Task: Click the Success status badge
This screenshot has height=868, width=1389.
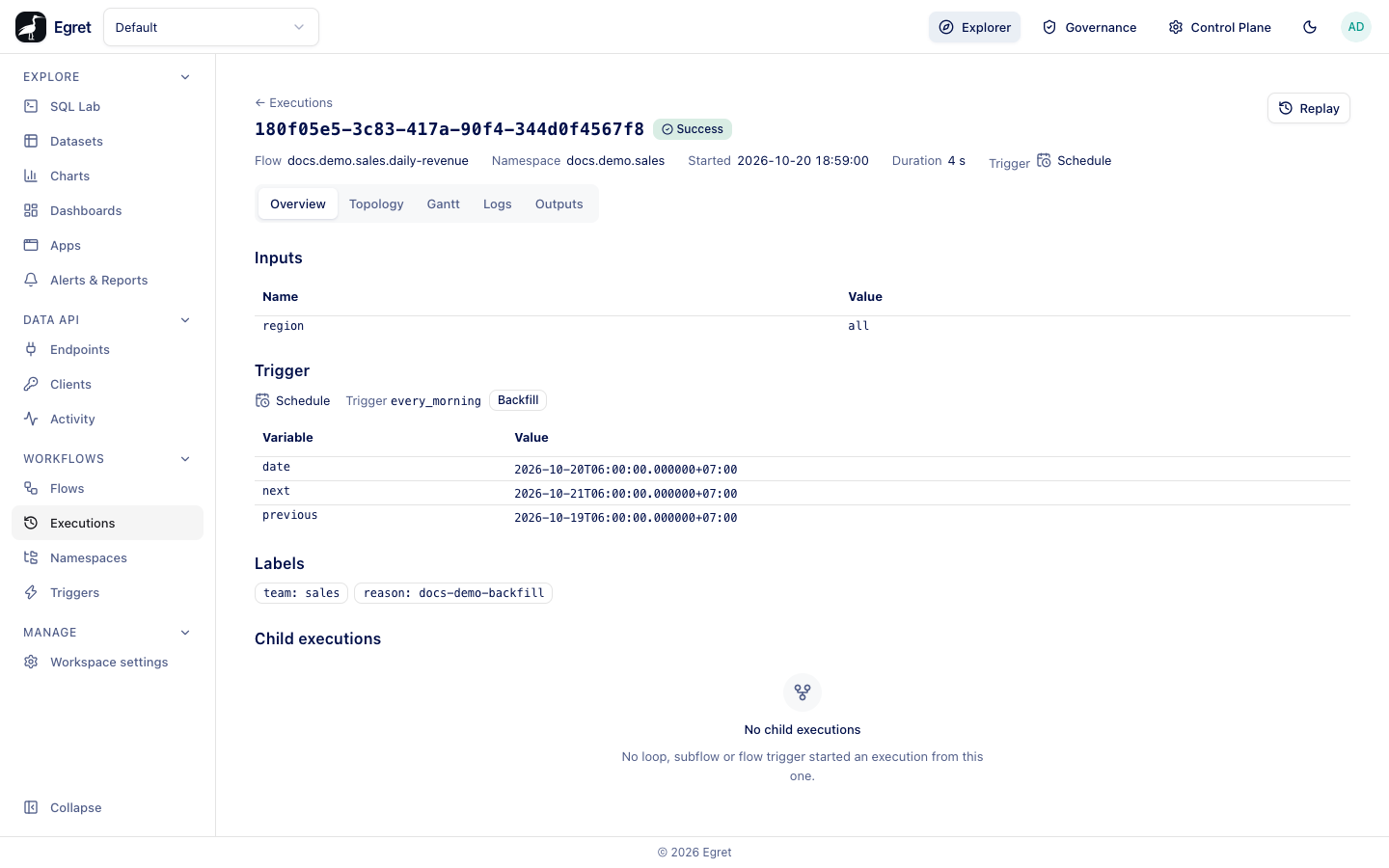Action: [693, 129]
